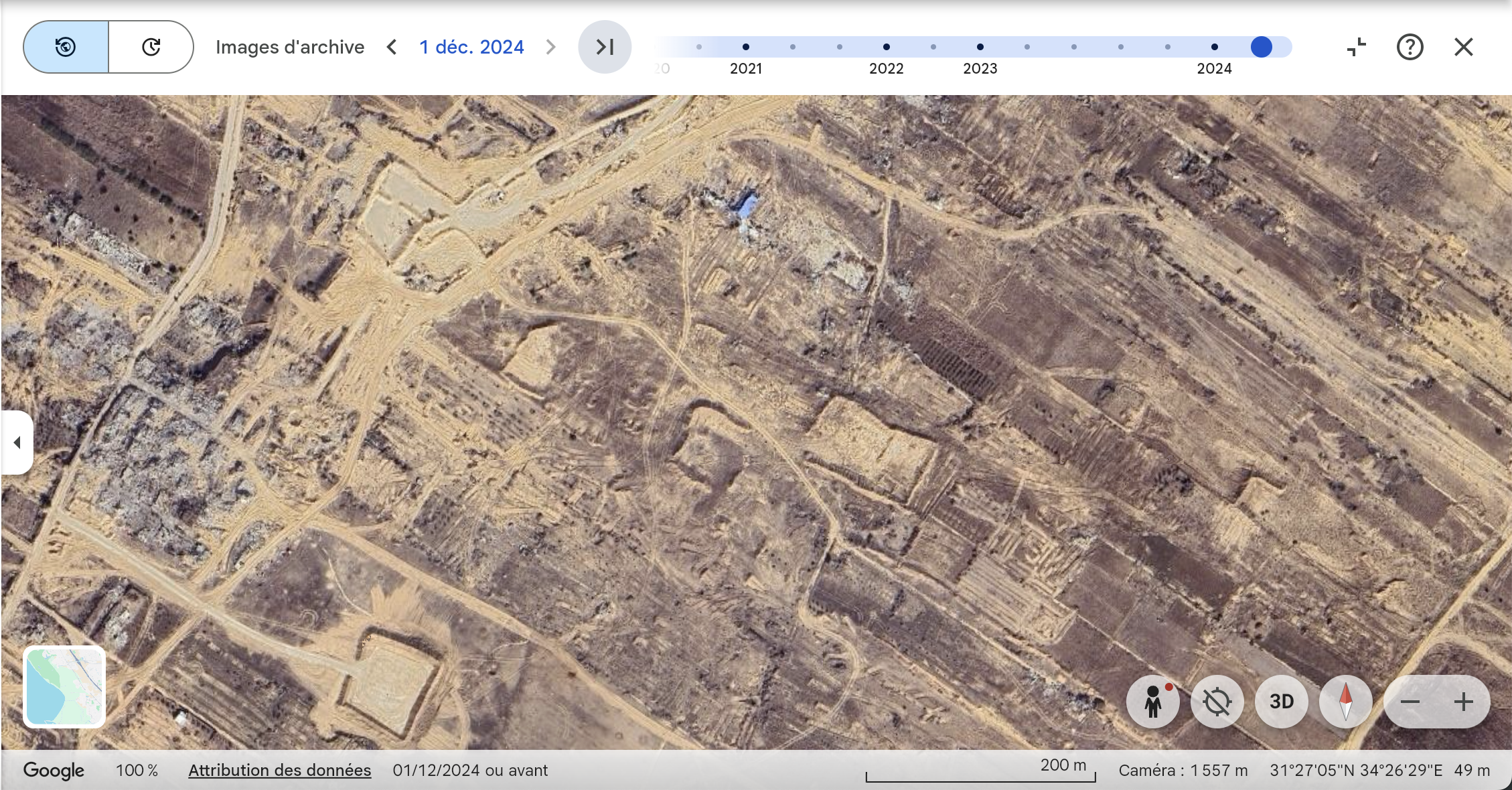Screen dimensions: 1512x790
Task: Select the 2023 timeline marker
Action: tap(980, 47)
